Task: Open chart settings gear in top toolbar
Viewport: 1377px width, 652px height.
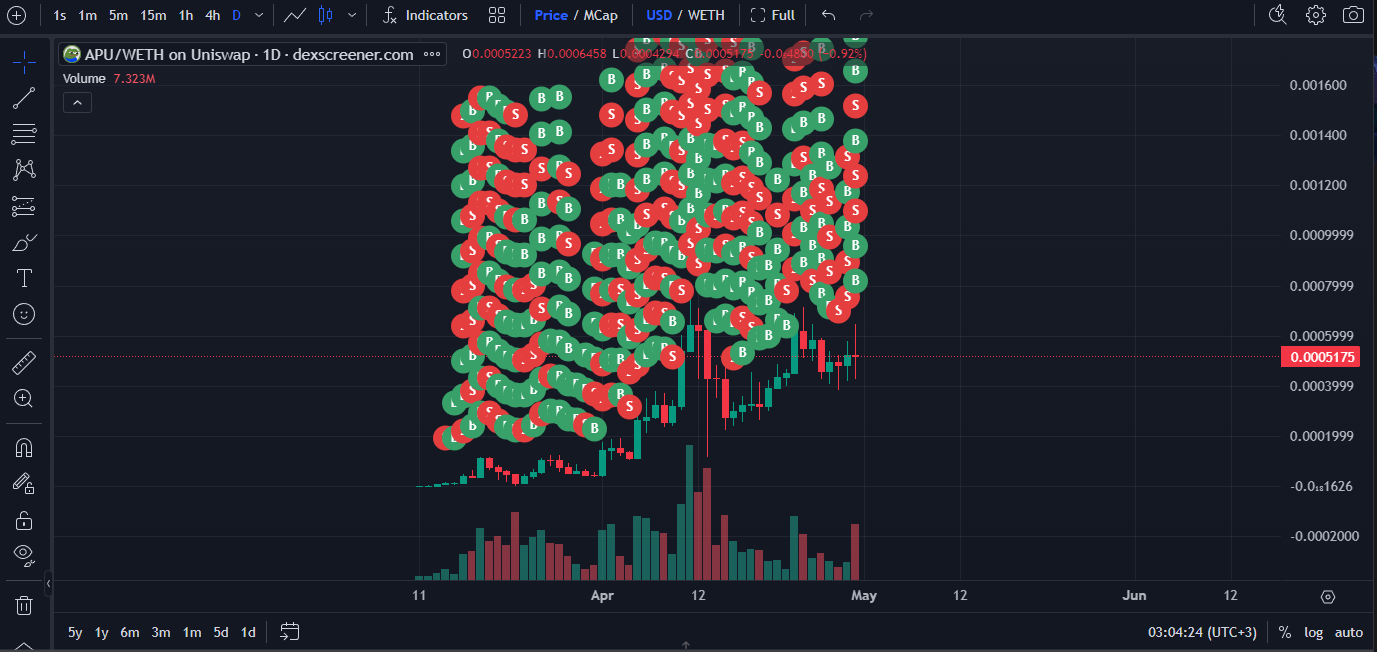Action: 1315,15
